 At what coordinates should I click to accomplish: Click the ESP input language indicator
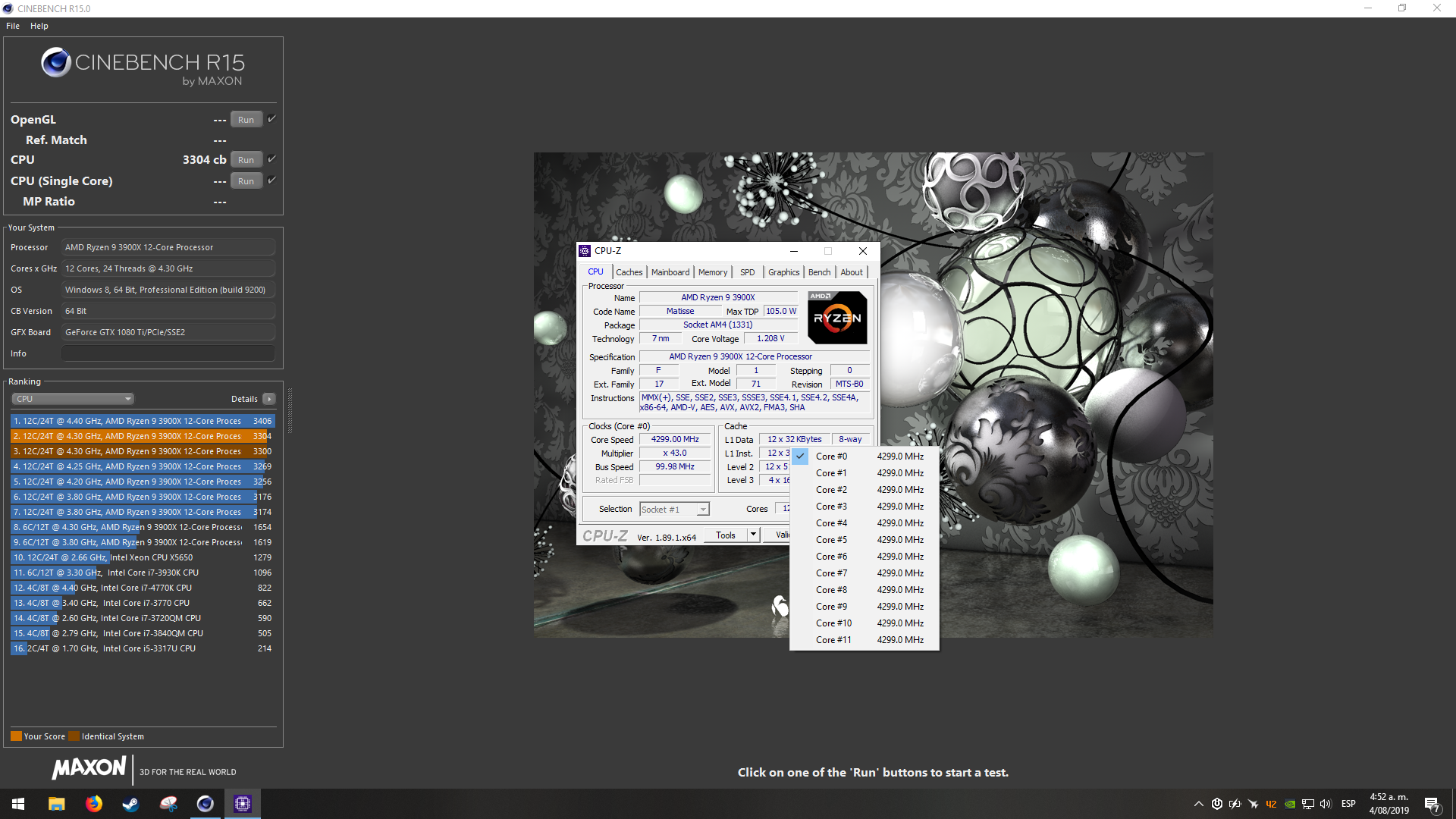click(1348, 804)
